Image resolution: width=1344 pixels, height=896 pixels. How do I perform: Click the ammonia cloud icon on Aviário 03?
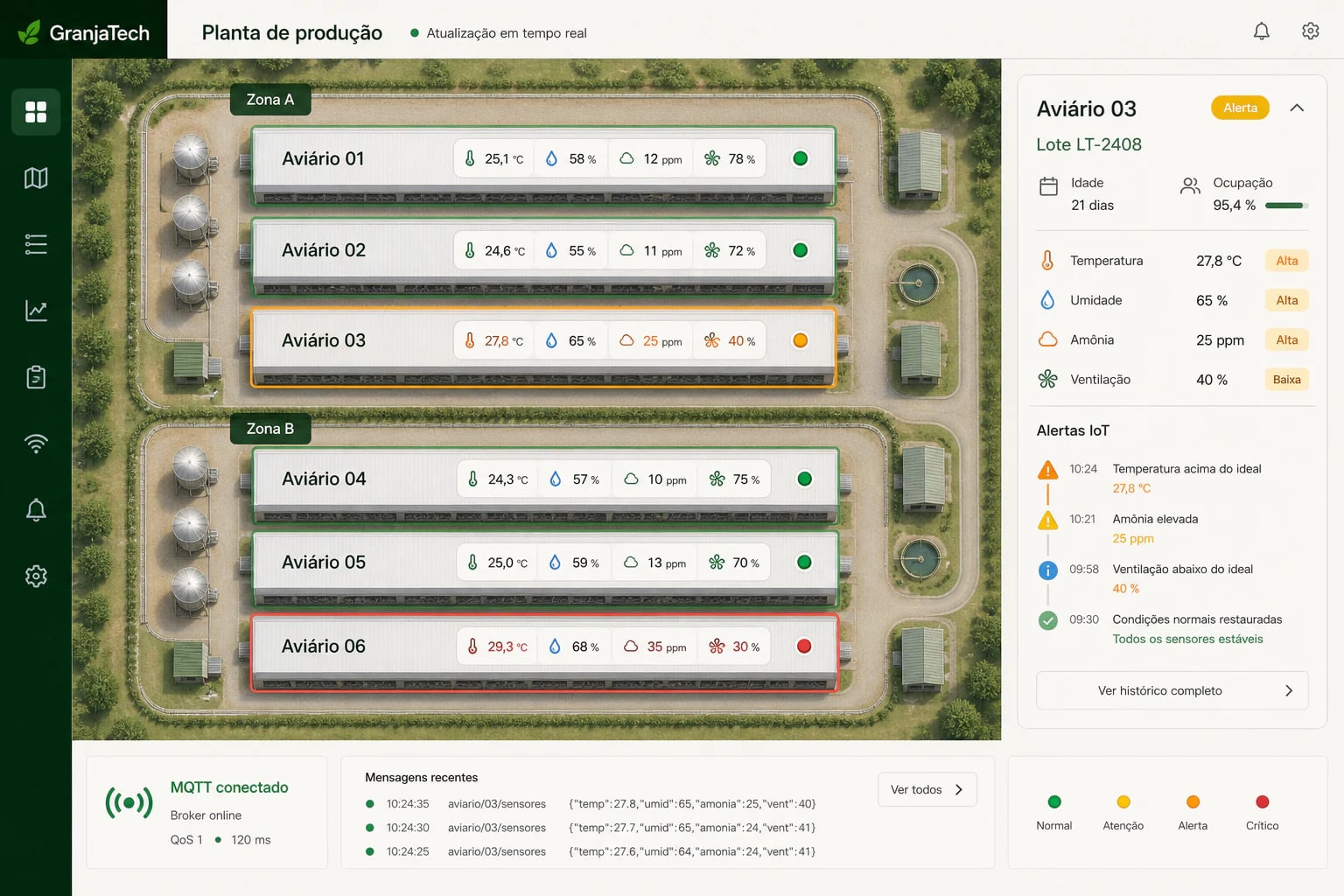point(626,340)
